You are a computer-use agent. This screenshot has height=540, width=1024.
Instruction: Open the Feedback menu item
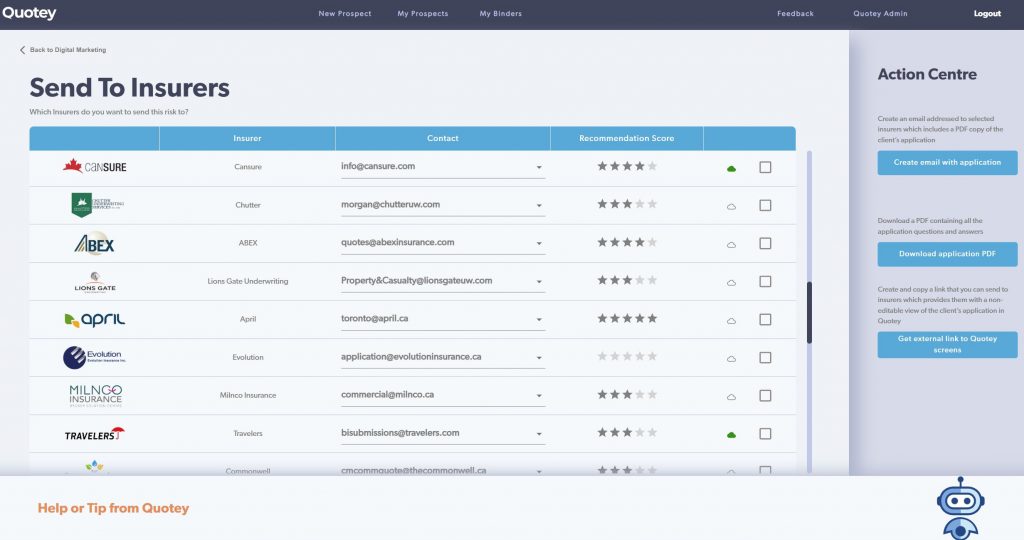(795, 14)
